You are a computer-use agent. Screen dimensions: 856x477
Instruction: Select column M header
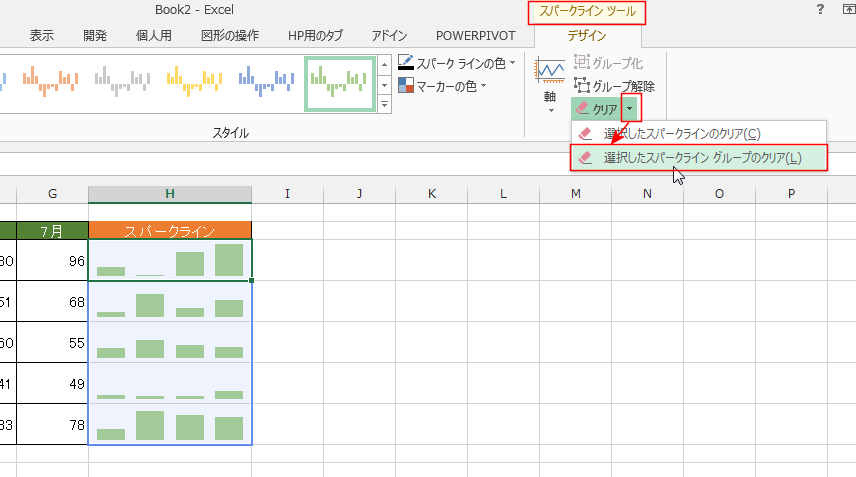pyautogui.click(x=575, y=194)
